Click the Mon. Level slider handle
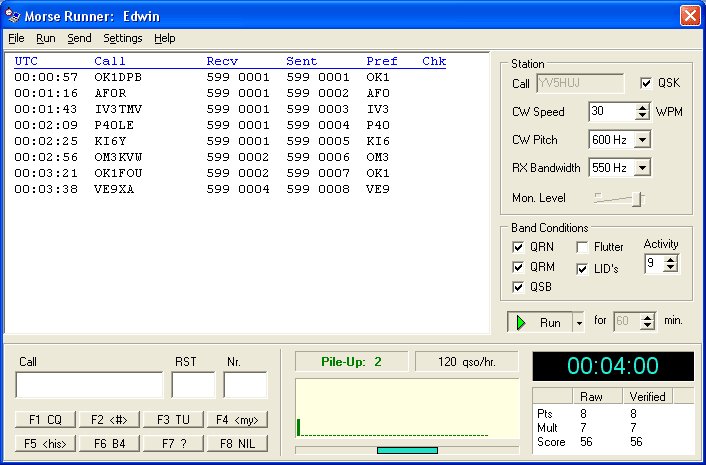The image size is (706, 465). (x=636, y=199)
